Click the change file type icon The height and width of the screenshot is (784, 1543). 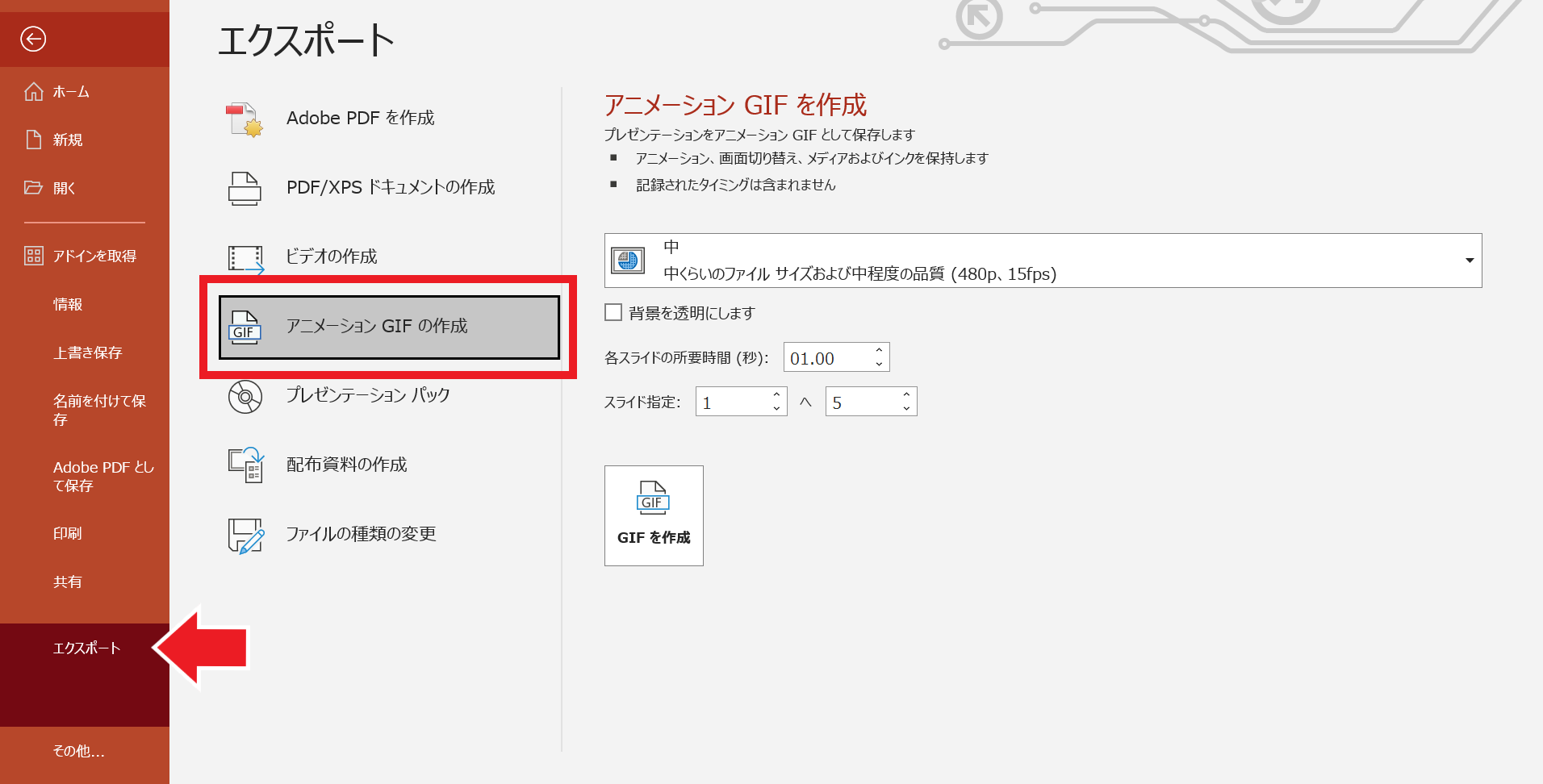pos(245,535)
